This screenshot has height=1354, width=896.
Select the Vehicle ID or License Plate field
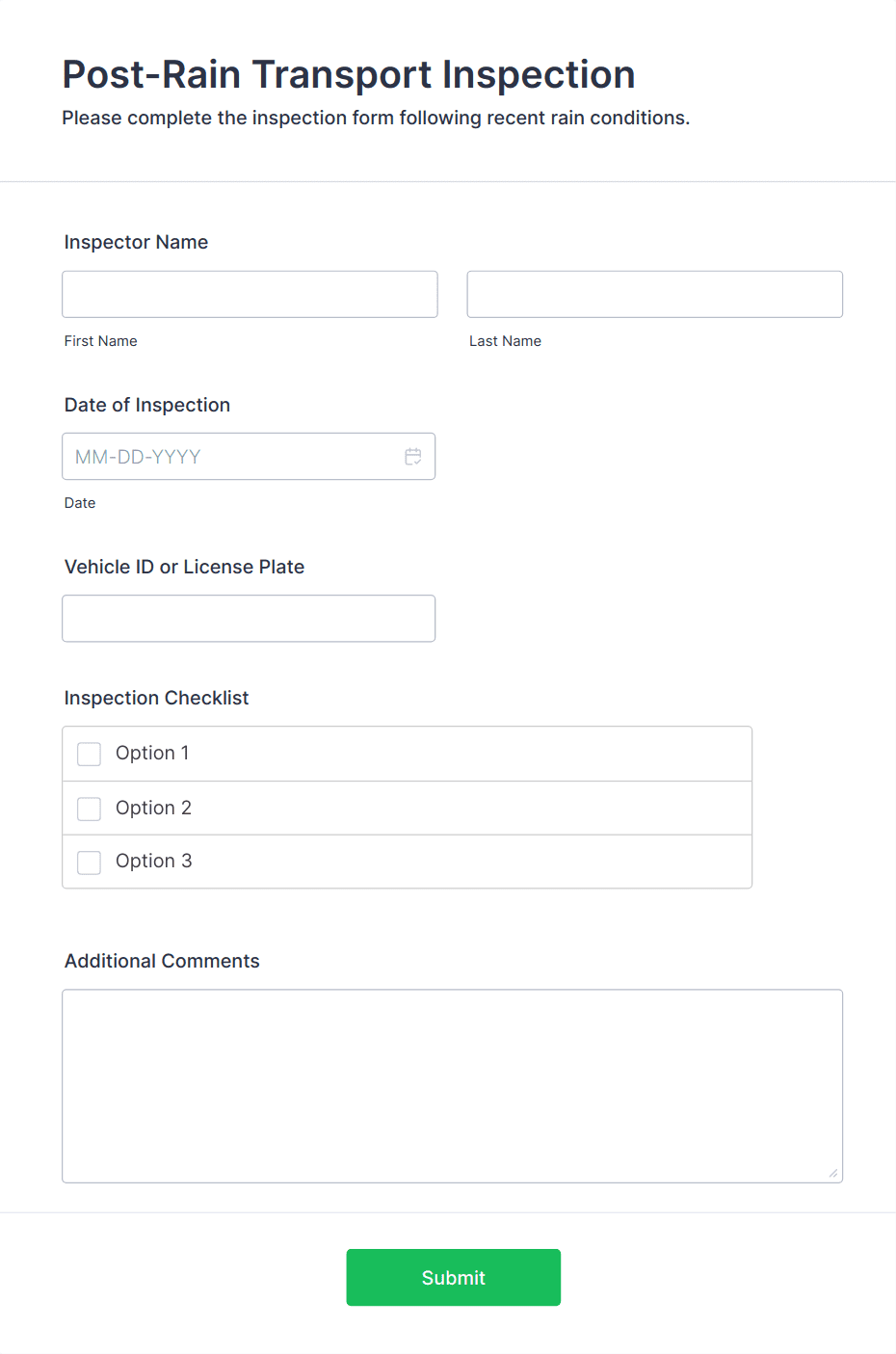coord(249,619)
